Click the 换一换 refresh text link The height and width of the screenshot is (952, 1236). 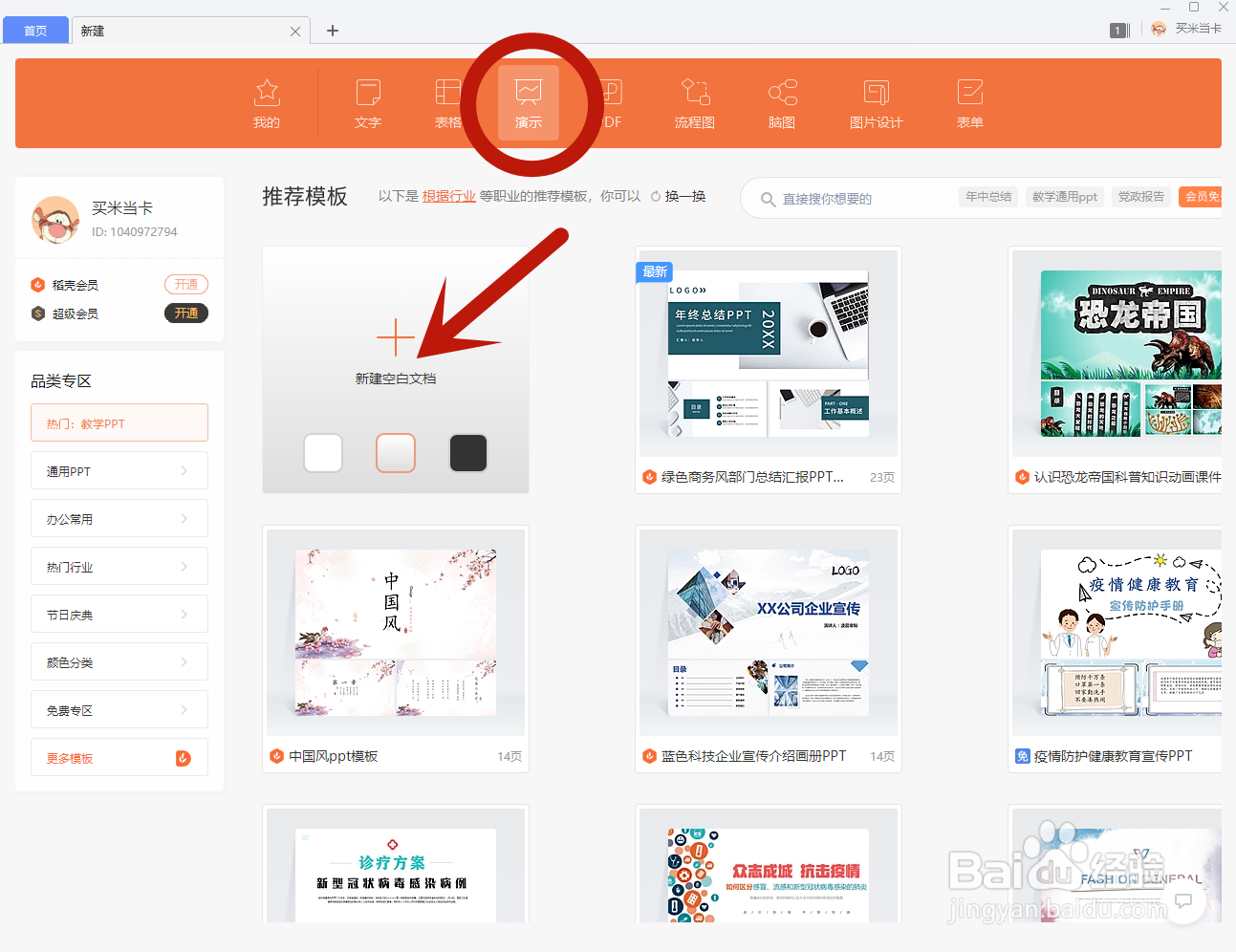pos(685,196)
